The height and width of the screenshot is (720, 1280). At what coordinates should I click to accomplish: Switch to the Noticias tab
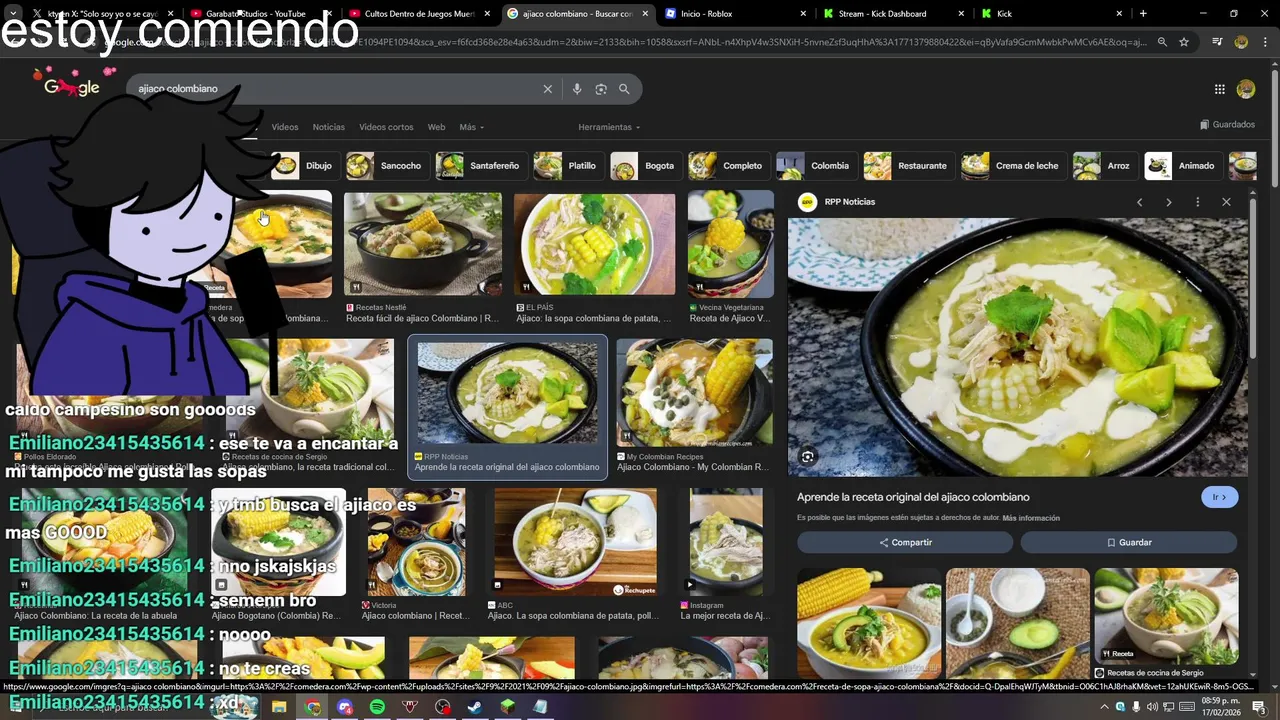click(328, 127)
